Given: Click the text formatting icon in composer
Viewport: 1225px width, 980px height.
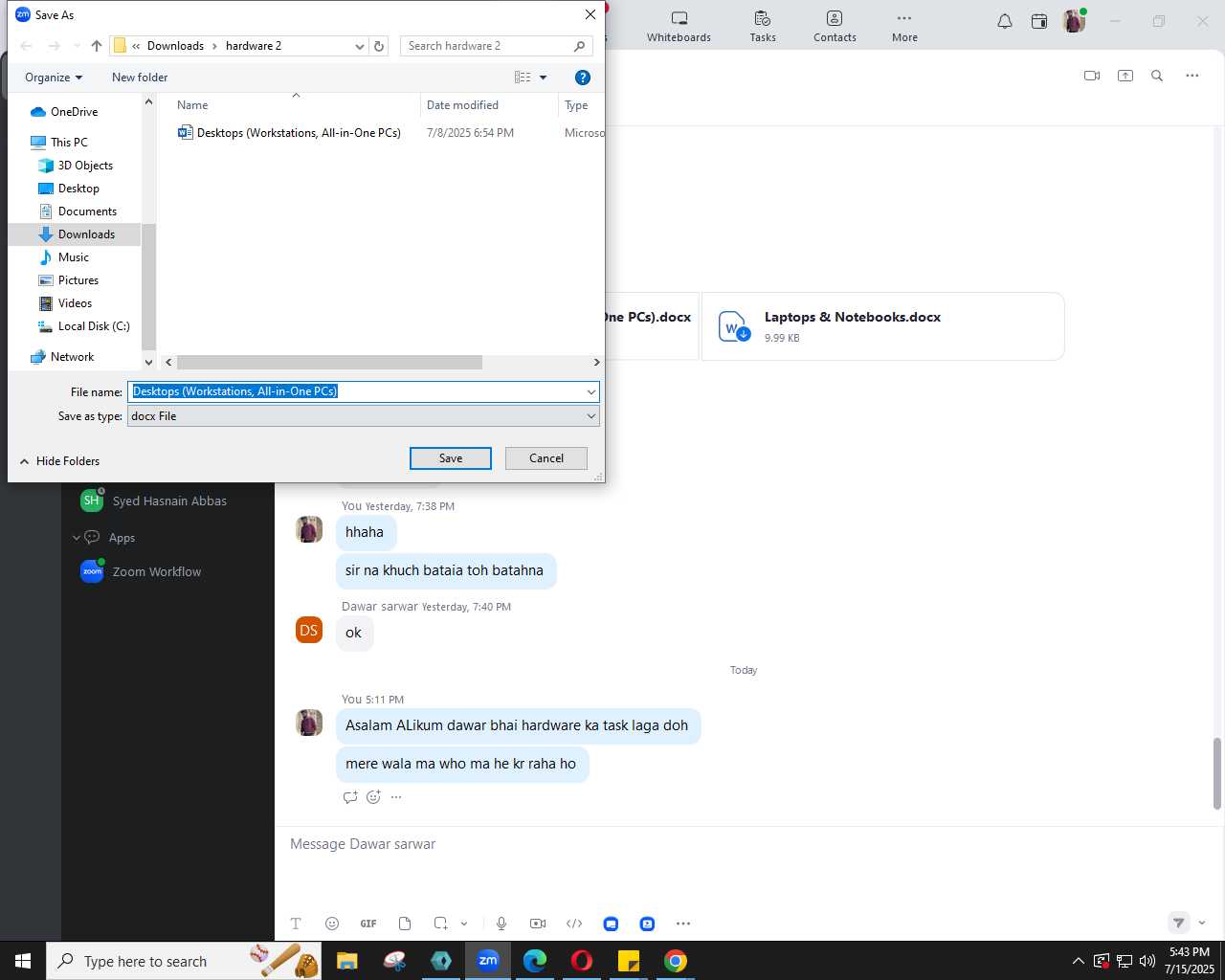Looking at the screenshot, I should click(x=296, y=924).
